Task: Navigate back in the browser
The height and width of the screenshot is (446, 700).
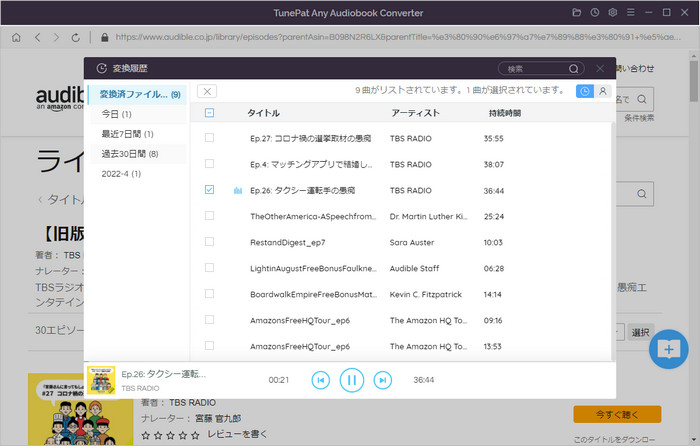Action: click(x=38, y=38)
